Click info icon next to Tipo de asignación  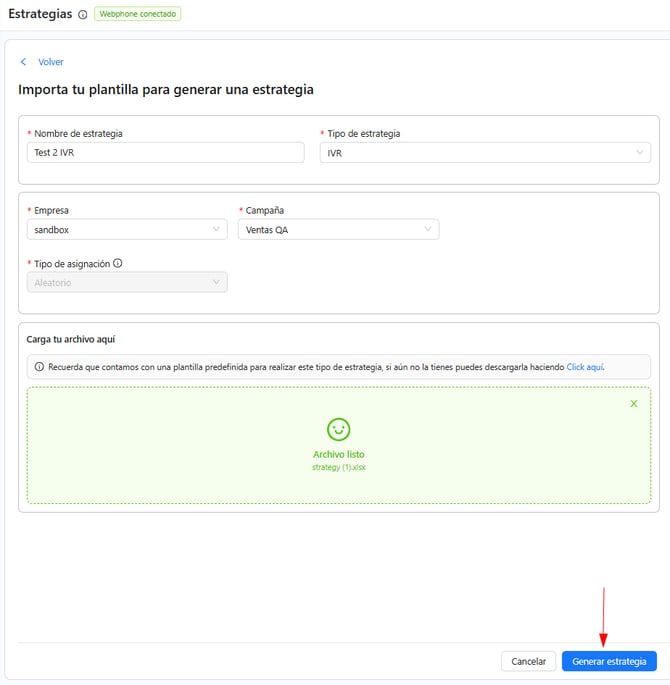coord(118,264)
